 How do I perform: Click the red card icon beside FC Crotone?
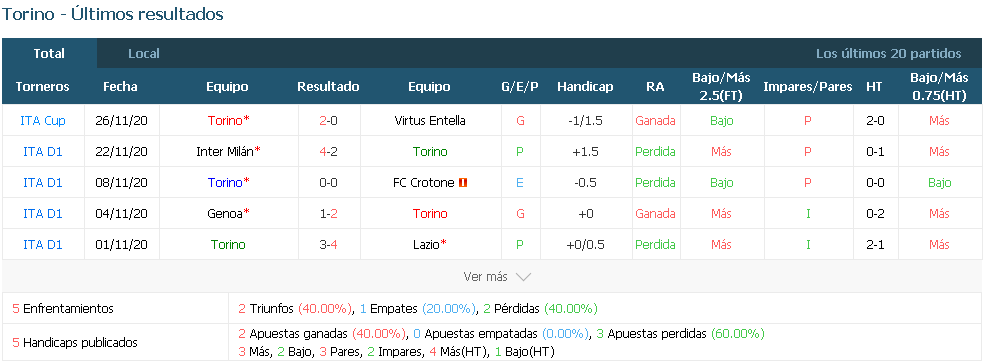[x=464, y=183]
